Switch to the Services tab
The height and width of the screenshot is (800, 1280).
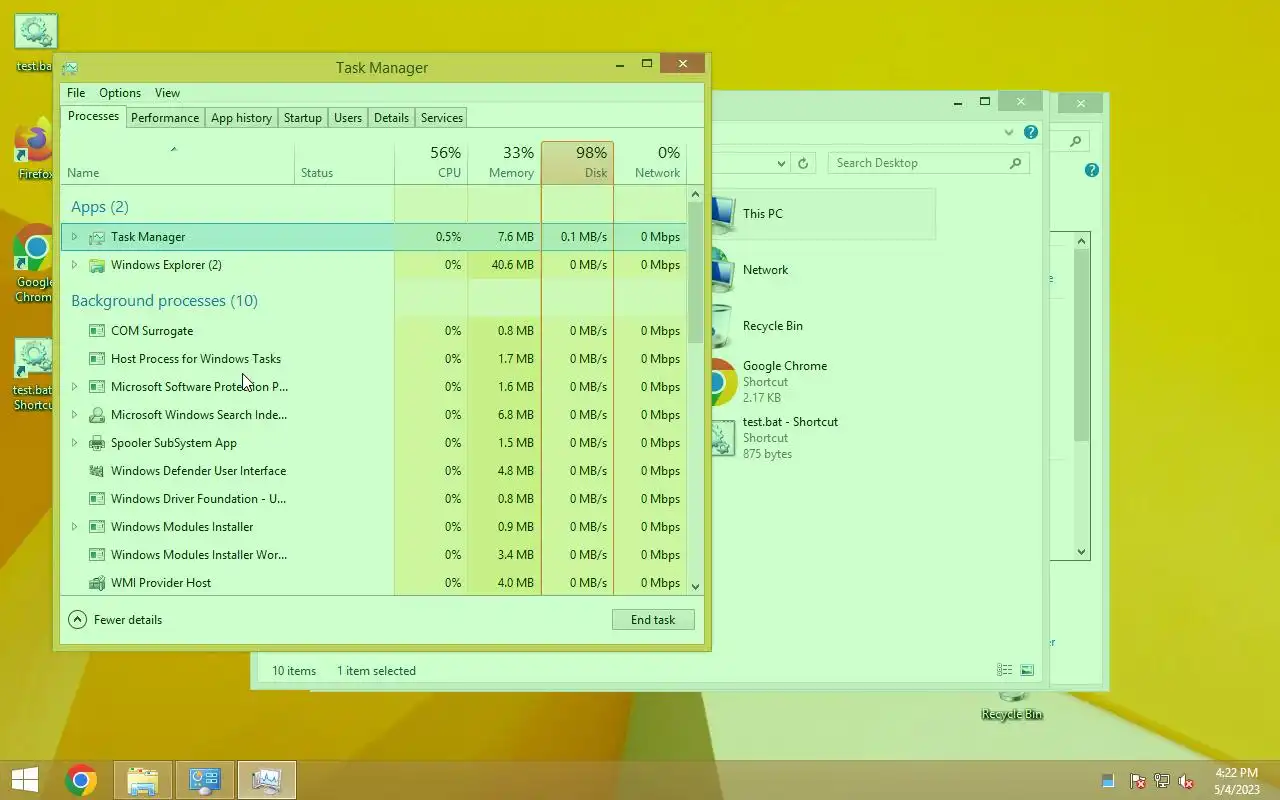(442, 118)
